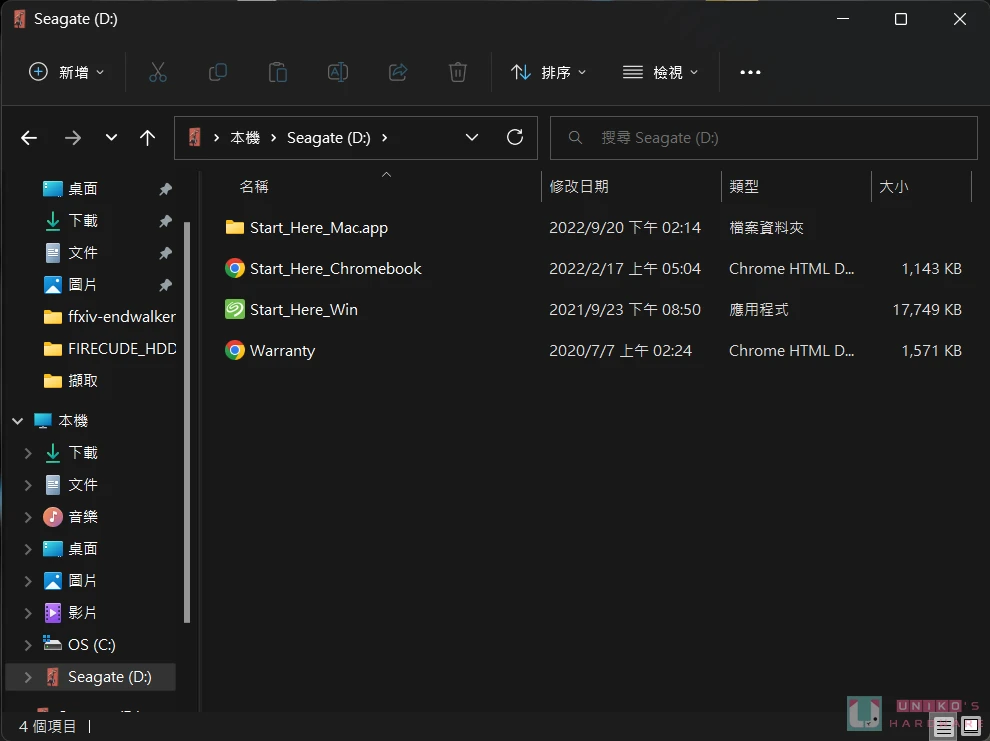Screen dimensions: 990x741
Task: Expand 圖片 under 本機
Action: 28,581
